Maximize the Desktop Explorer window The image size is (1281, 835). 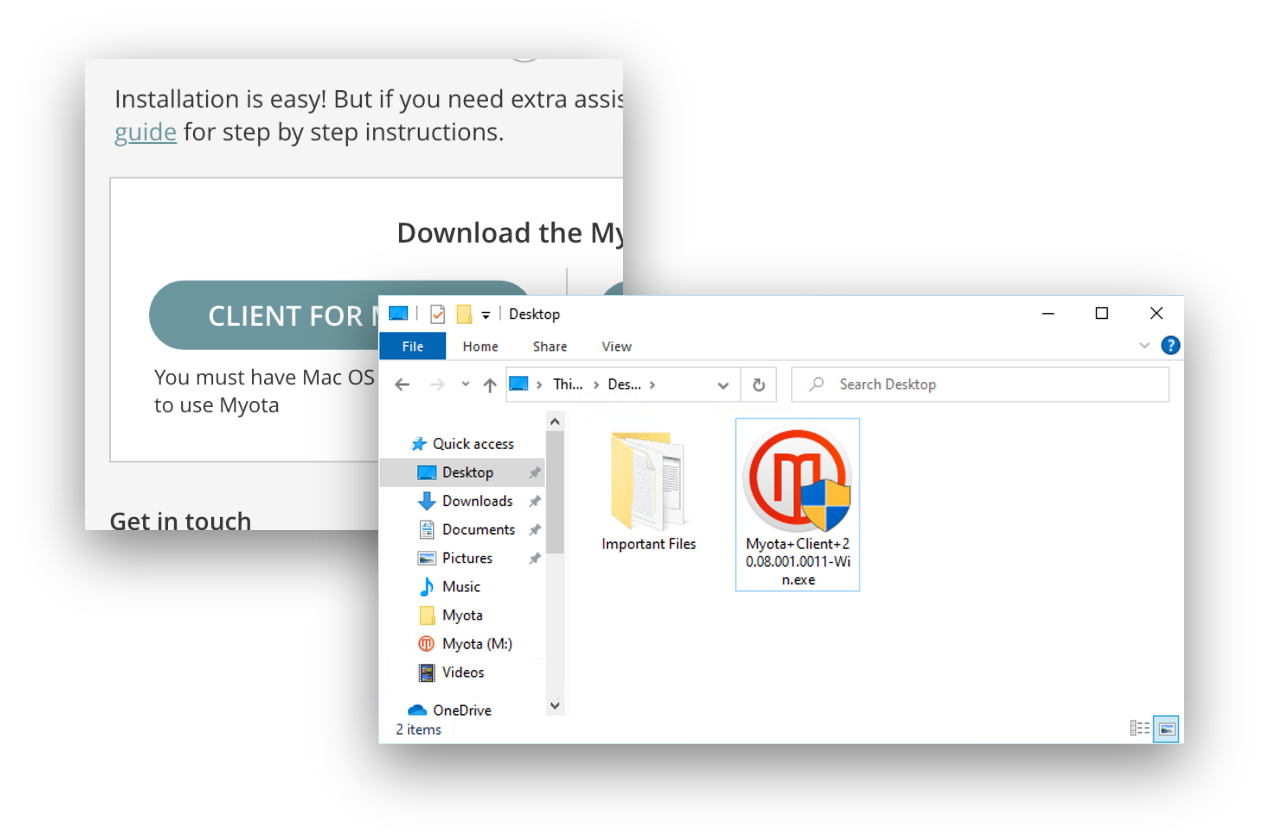point(1102,314)
